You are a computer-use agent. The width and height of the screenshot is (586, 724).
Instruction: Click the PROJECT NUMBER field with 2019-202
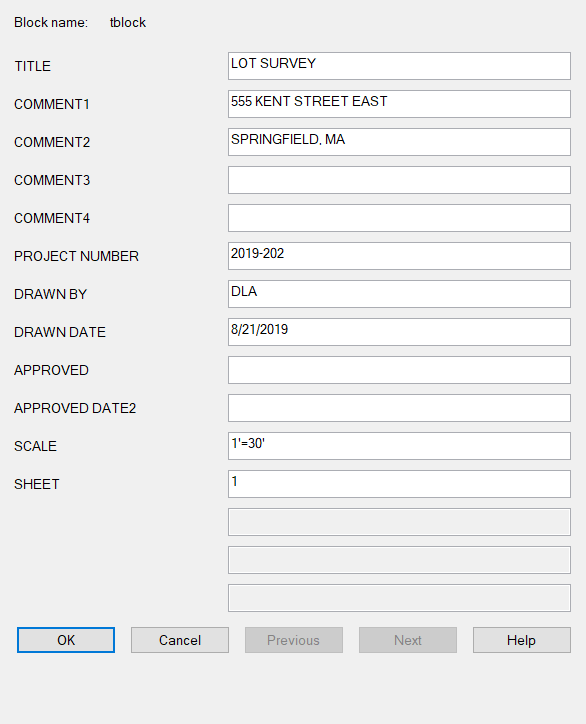point(399,256)
